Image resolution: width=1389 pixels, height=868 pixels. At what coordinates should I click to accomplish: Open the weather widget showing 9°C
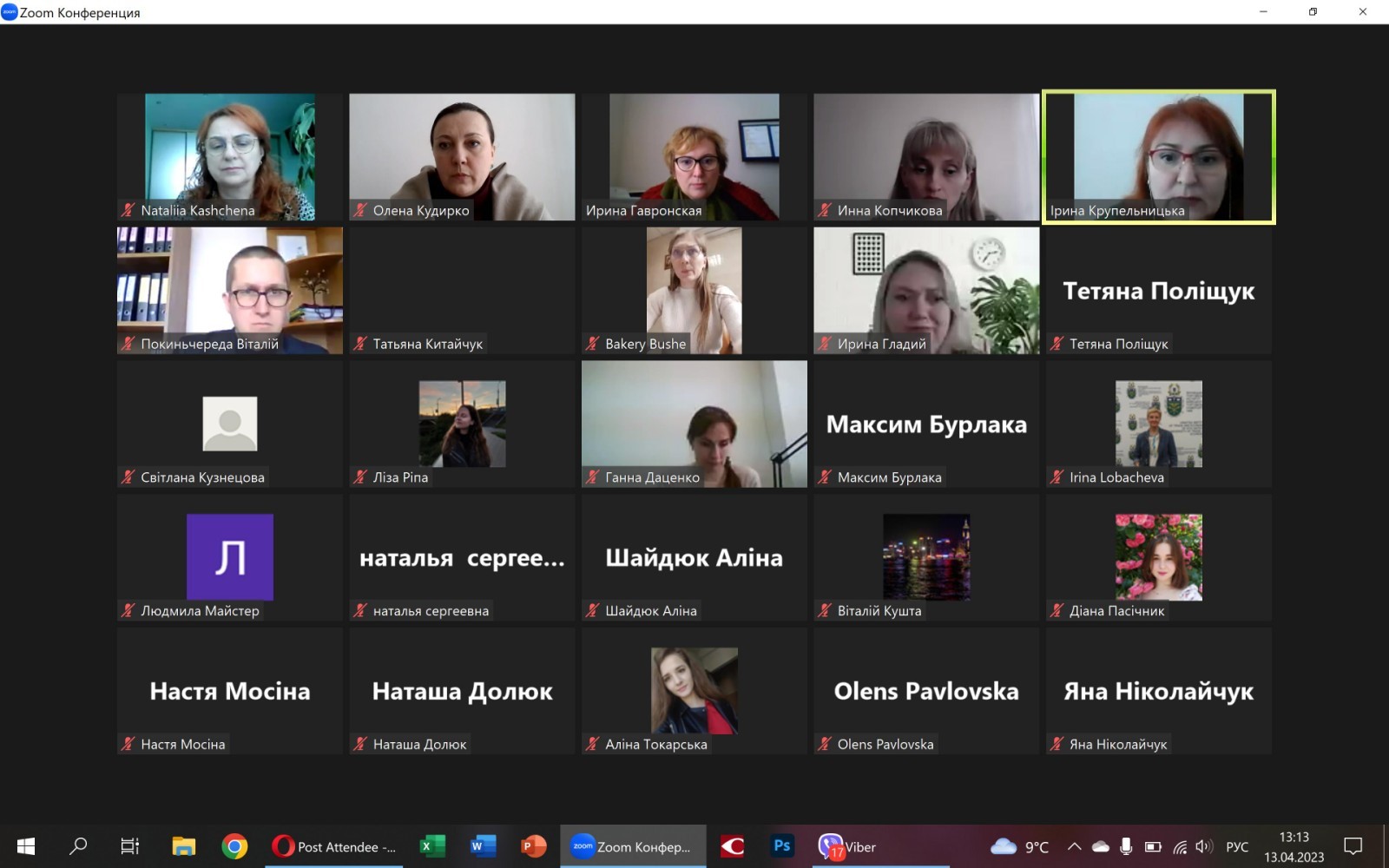[1020, 846]
